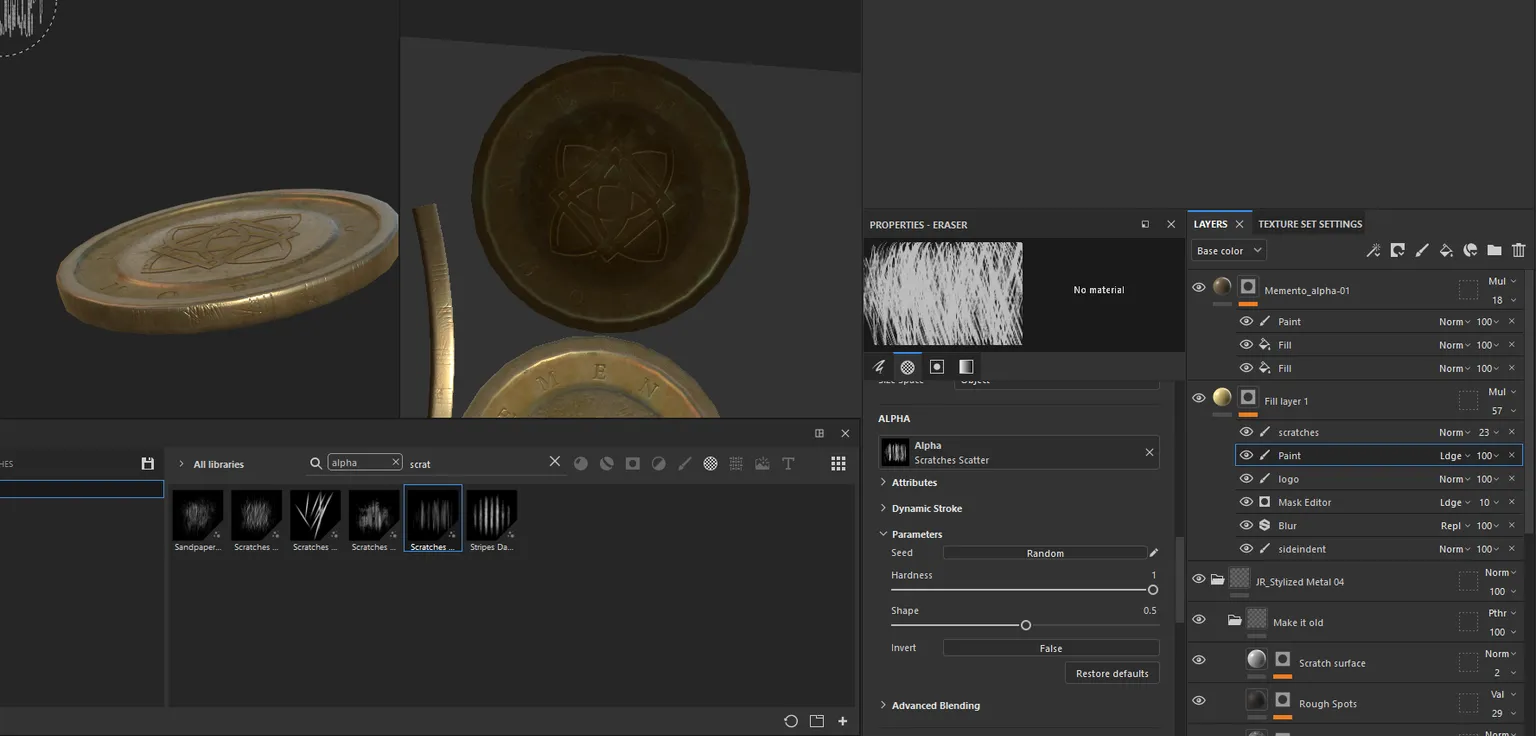Screen dimensions: 1536x736
Task: Select the Sandpaper alpha thumbnail
Action: tap(197, 520)
